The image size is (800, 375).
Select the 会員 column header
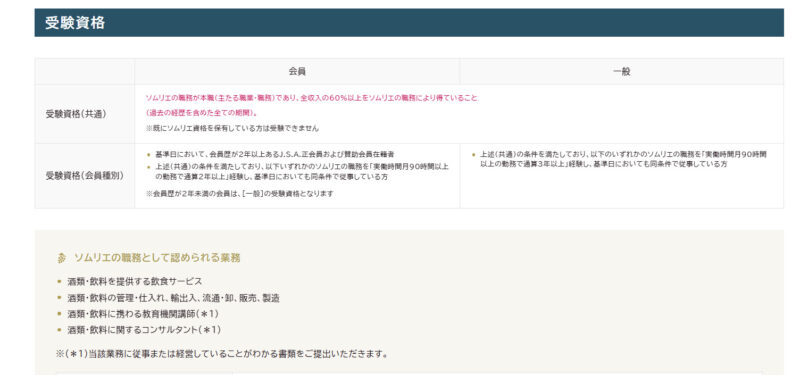coord(297,71)
